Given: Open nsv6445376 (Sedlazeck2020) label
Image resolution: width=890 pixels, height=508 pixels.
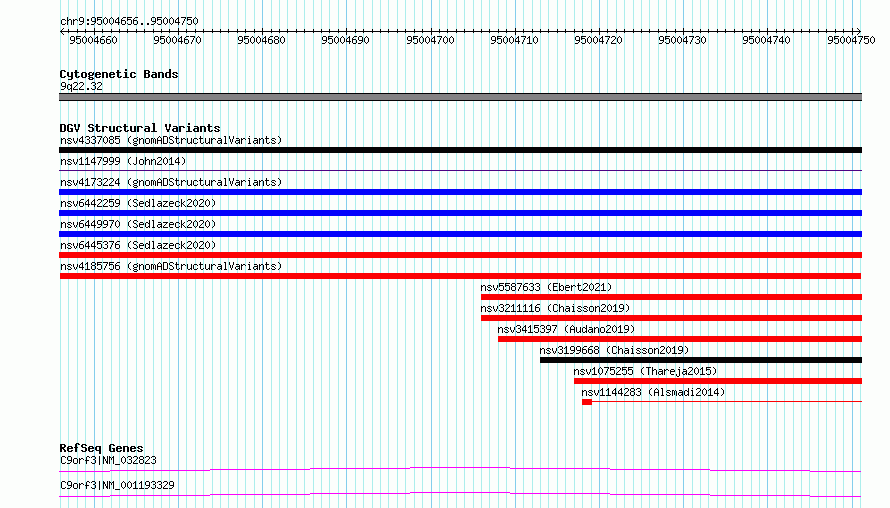Looking at the screenshot, I should [138, 245].
